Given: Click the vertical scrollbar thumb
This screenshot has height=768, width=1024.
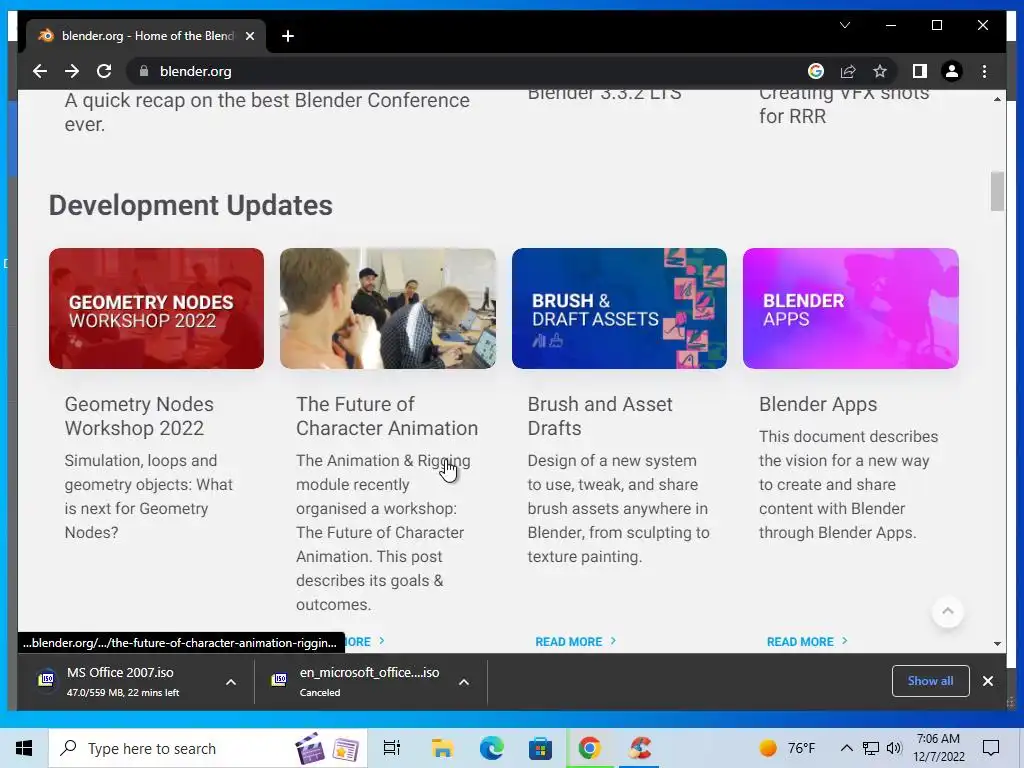Looking at the screenshot, I should tap(997, 191).
